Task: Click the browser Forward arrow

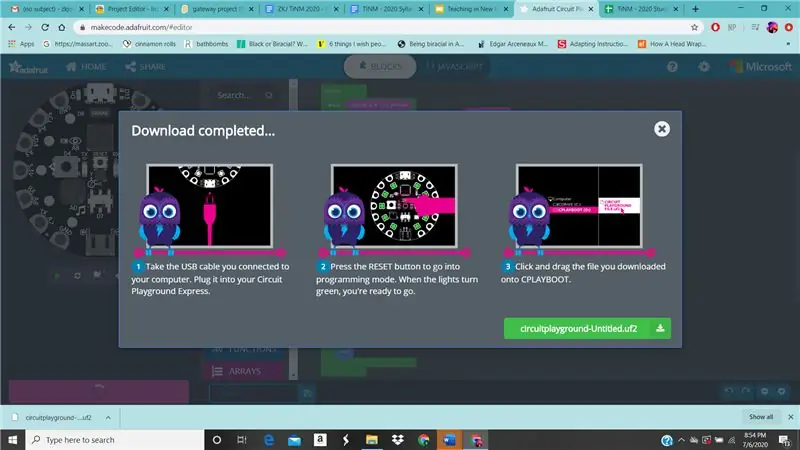Action: pos(28,28)
